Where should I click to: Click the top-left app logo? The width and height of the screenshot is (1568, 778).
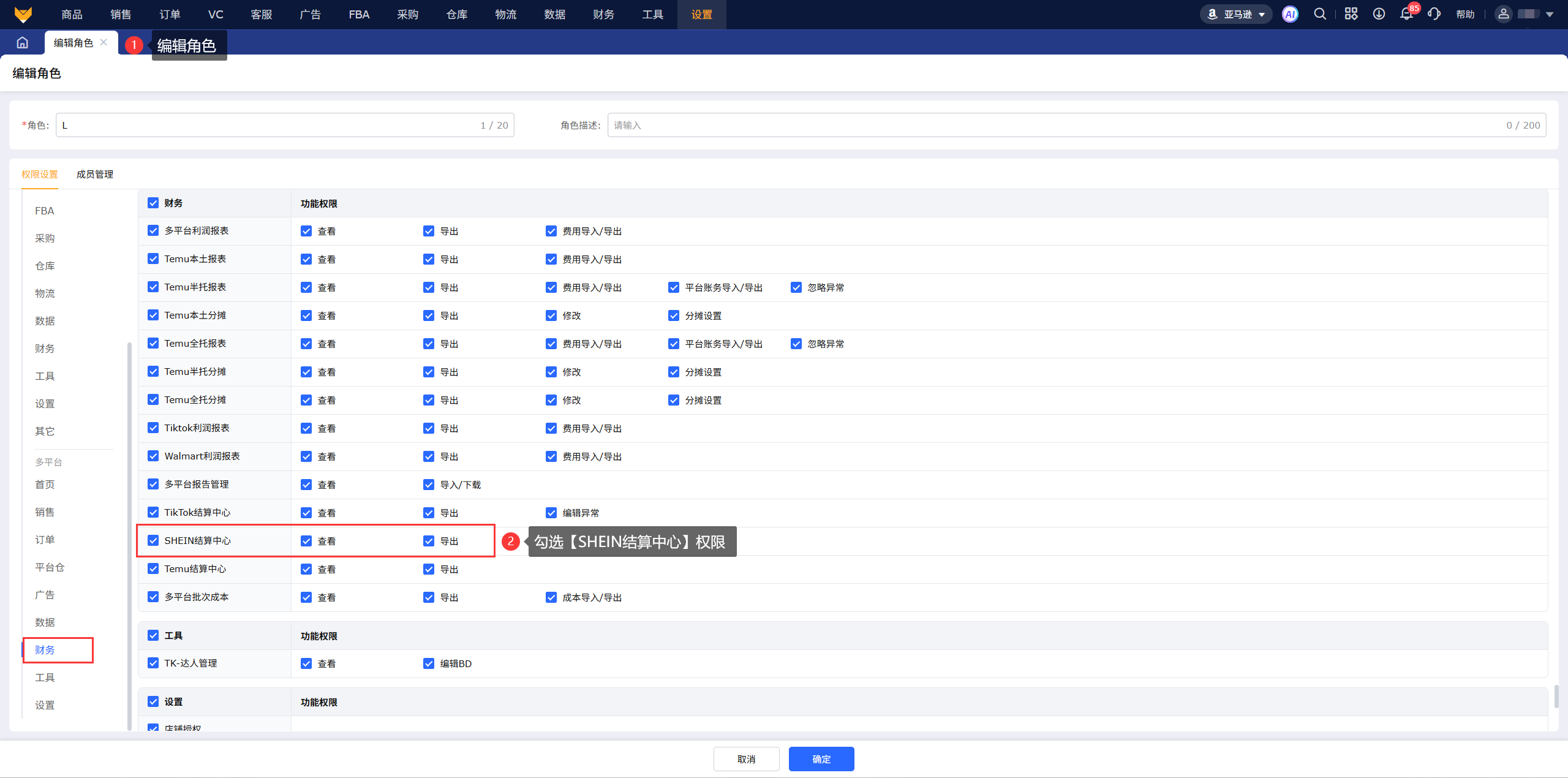[x=23, y=14]
